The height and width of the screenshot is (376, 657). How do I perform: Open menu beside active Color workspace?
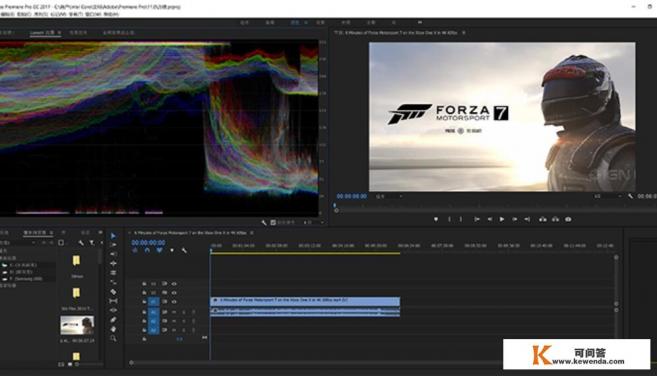(305, 23)
